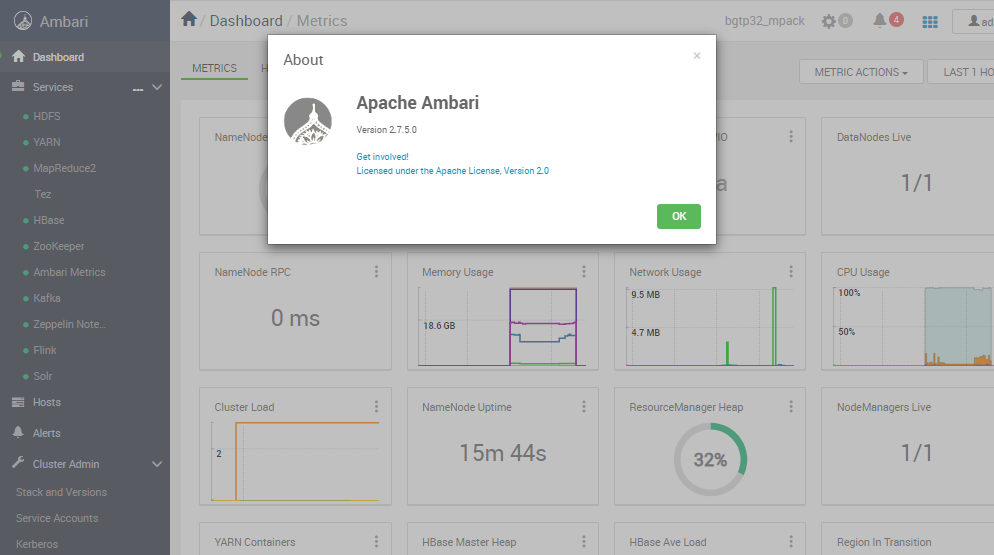994x555 pixels.
Task: Click the bgtp32_mpack cluster name
Action: pos(765,21)
